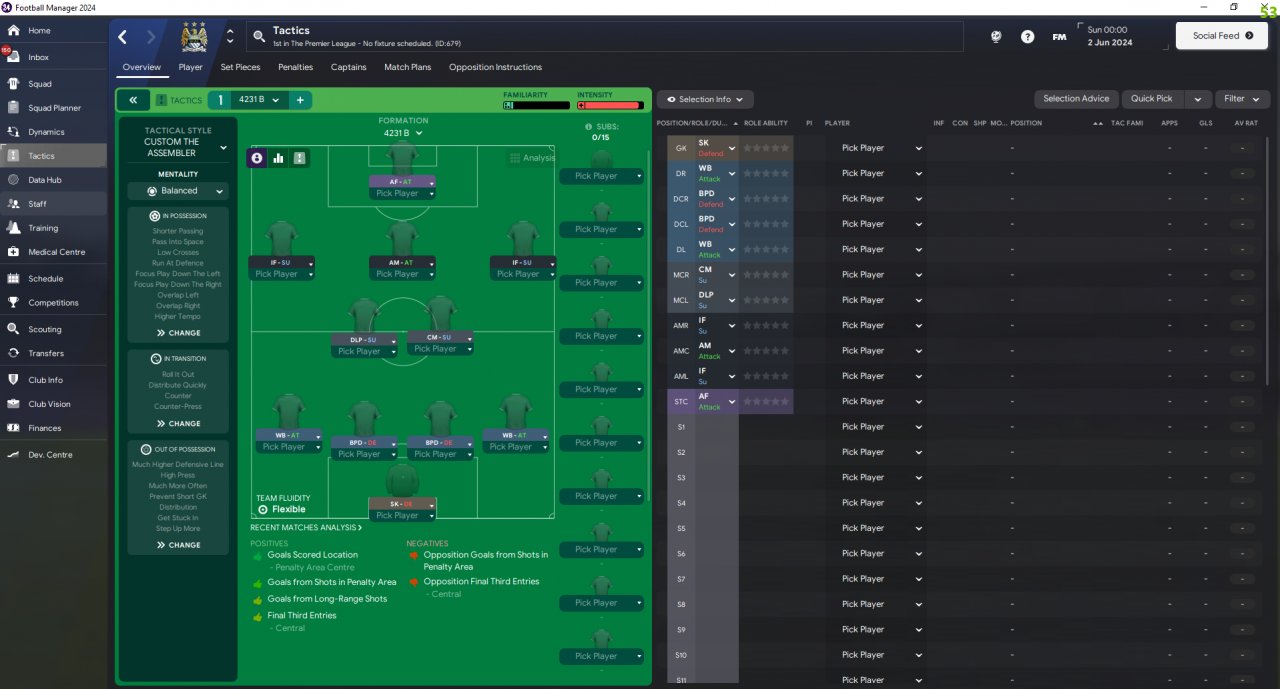1280x689 pixels.
Task: Switch to the Captains tab
Action: pos(348,67)
